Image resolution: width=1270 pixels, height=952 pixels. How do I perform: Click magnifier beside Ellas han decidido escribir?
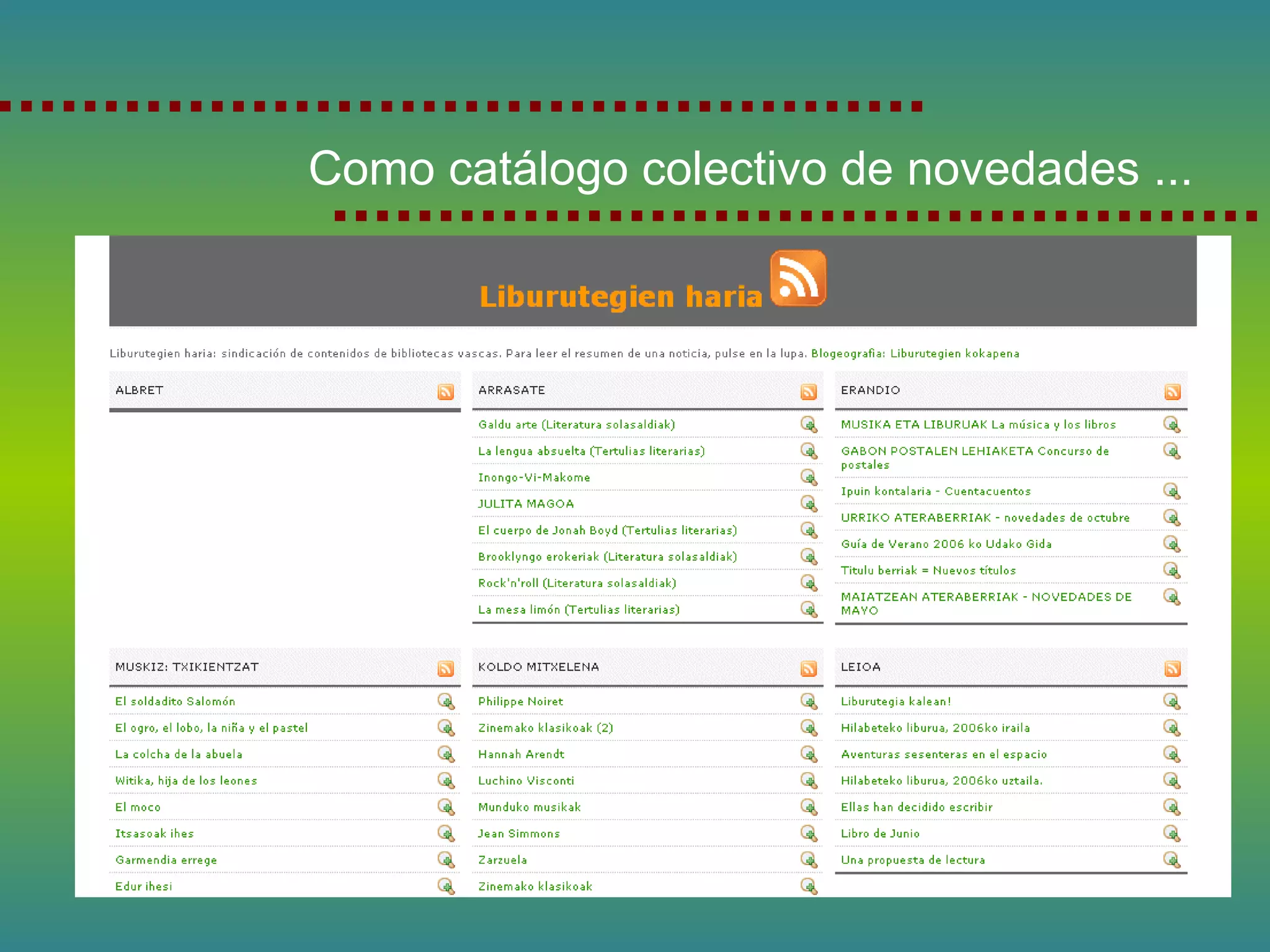pyautogui.click(x=1171, y=806)
